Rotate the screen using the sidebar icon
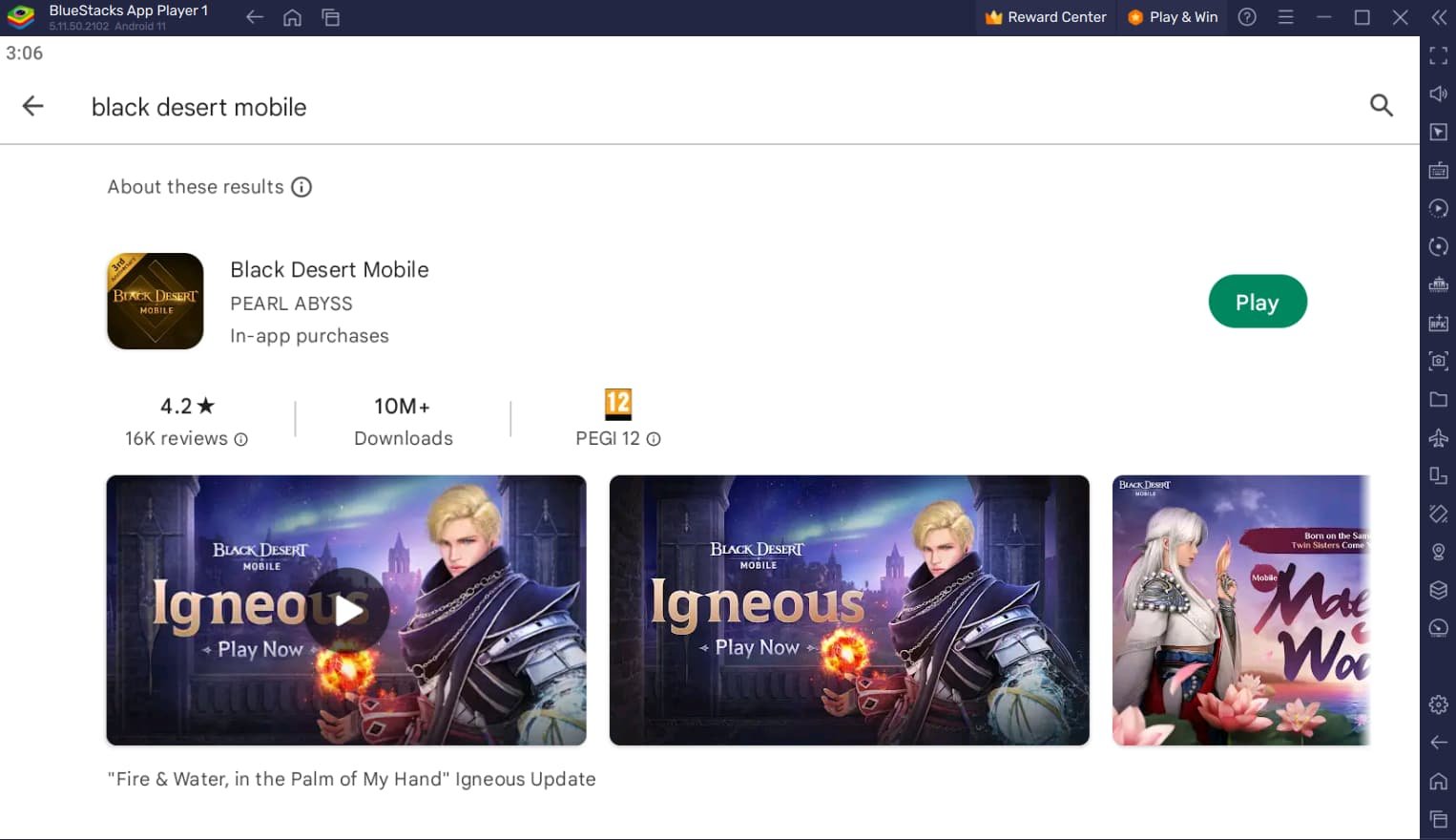Image resolution: width=1456 pixels, height=840 pixels. [x=1438, y=475]
